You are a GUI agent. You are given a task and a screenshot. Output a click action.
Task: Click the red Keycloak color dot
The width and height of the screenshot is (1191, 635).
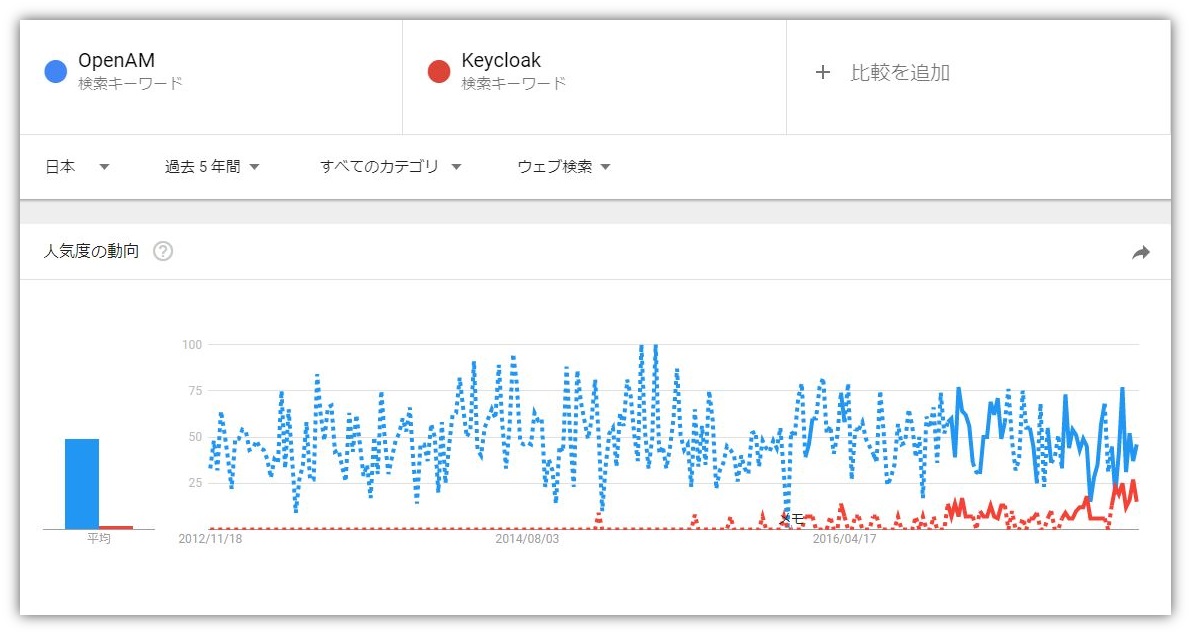[x=439, y=71]
